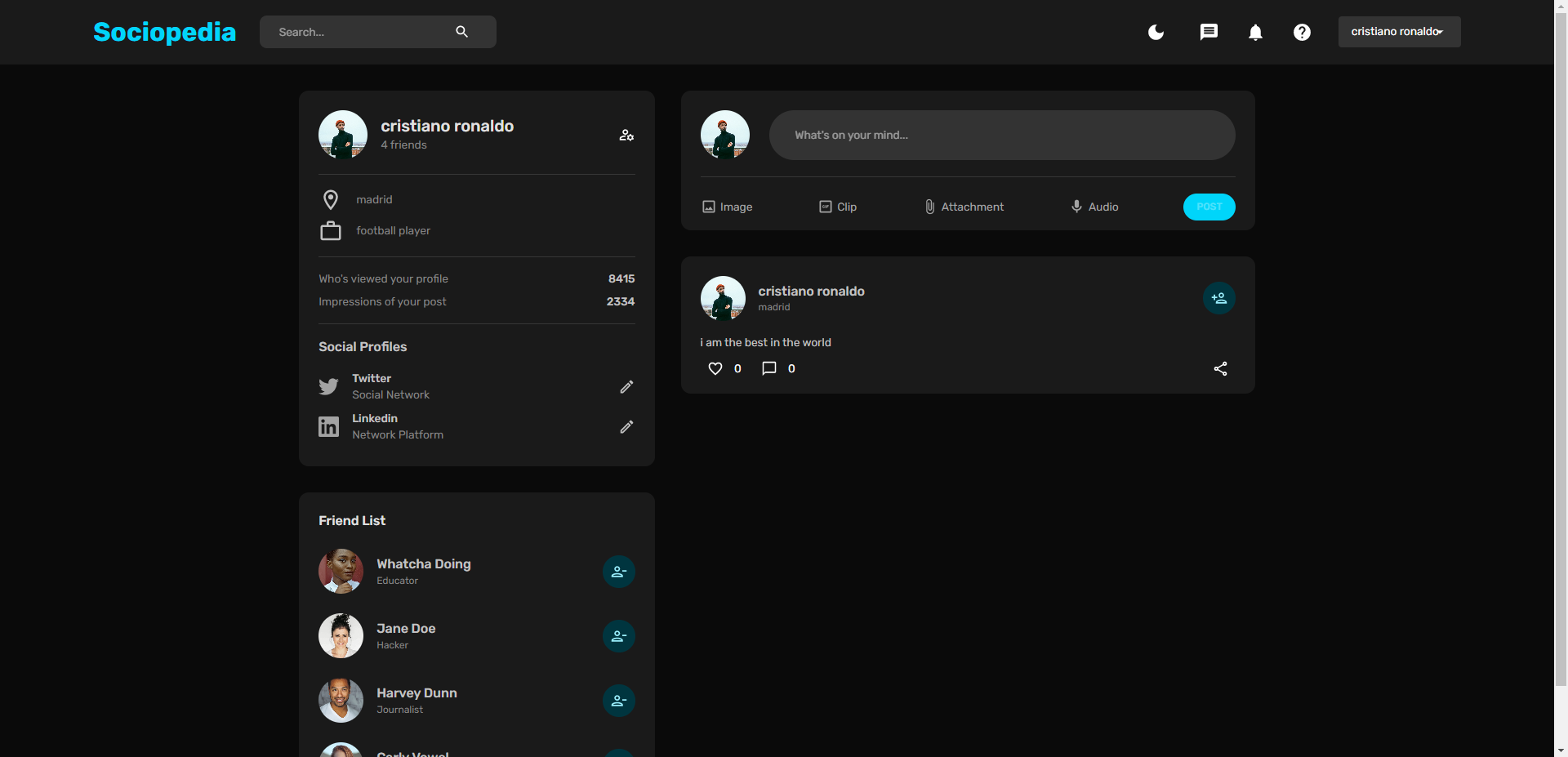Expand the cristiano ronaldo user dropdown
Viewport: 1568px width, 757px height.
pos(1399,32)
